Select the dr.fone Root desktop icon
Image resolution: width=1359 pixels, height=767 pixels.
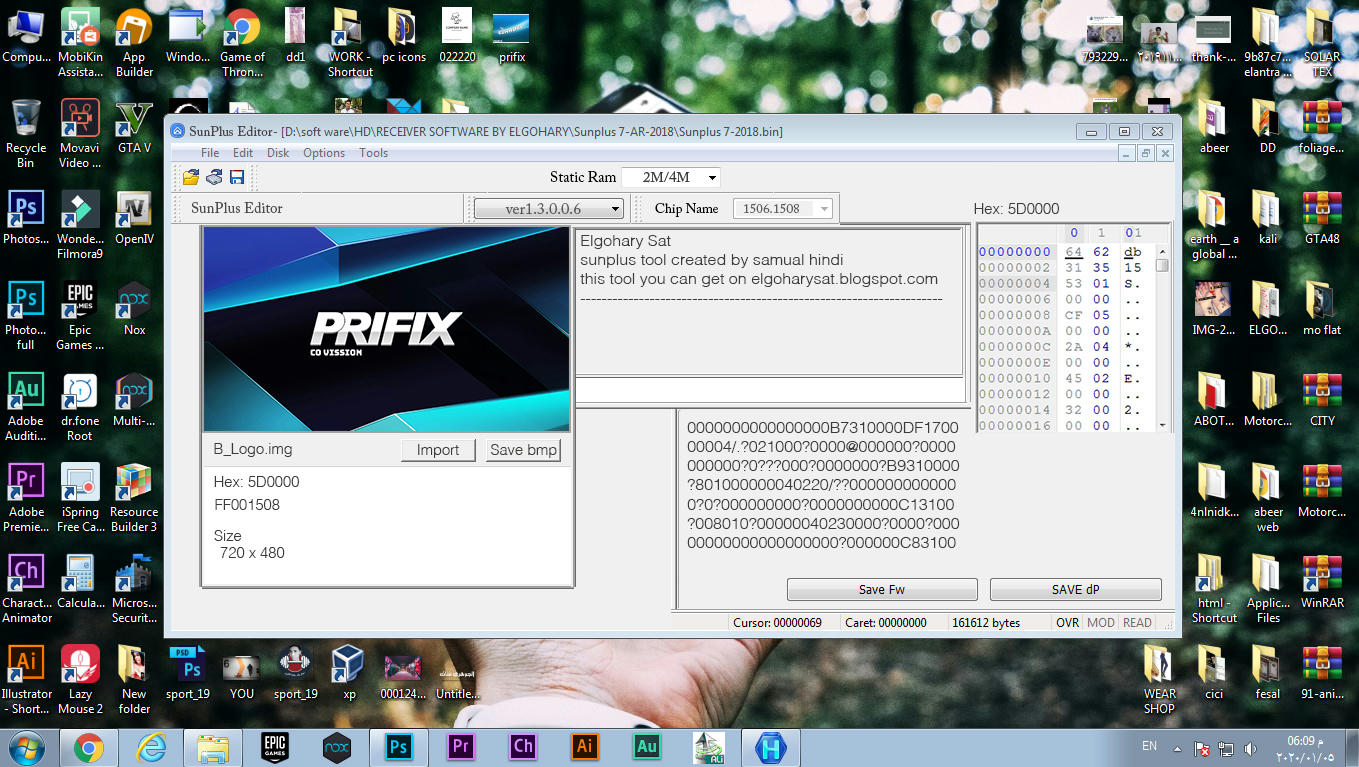(80, 407)
